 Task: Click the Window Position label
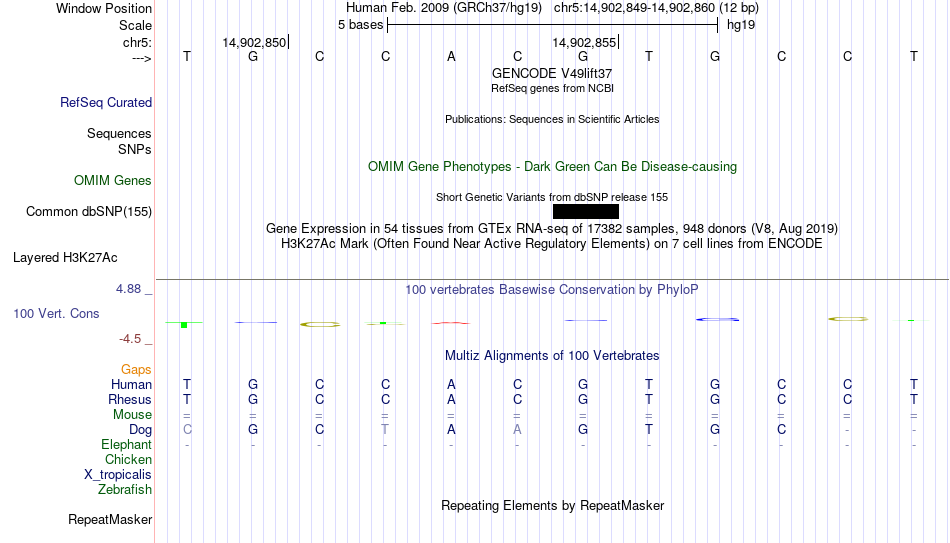click(104, 8)
